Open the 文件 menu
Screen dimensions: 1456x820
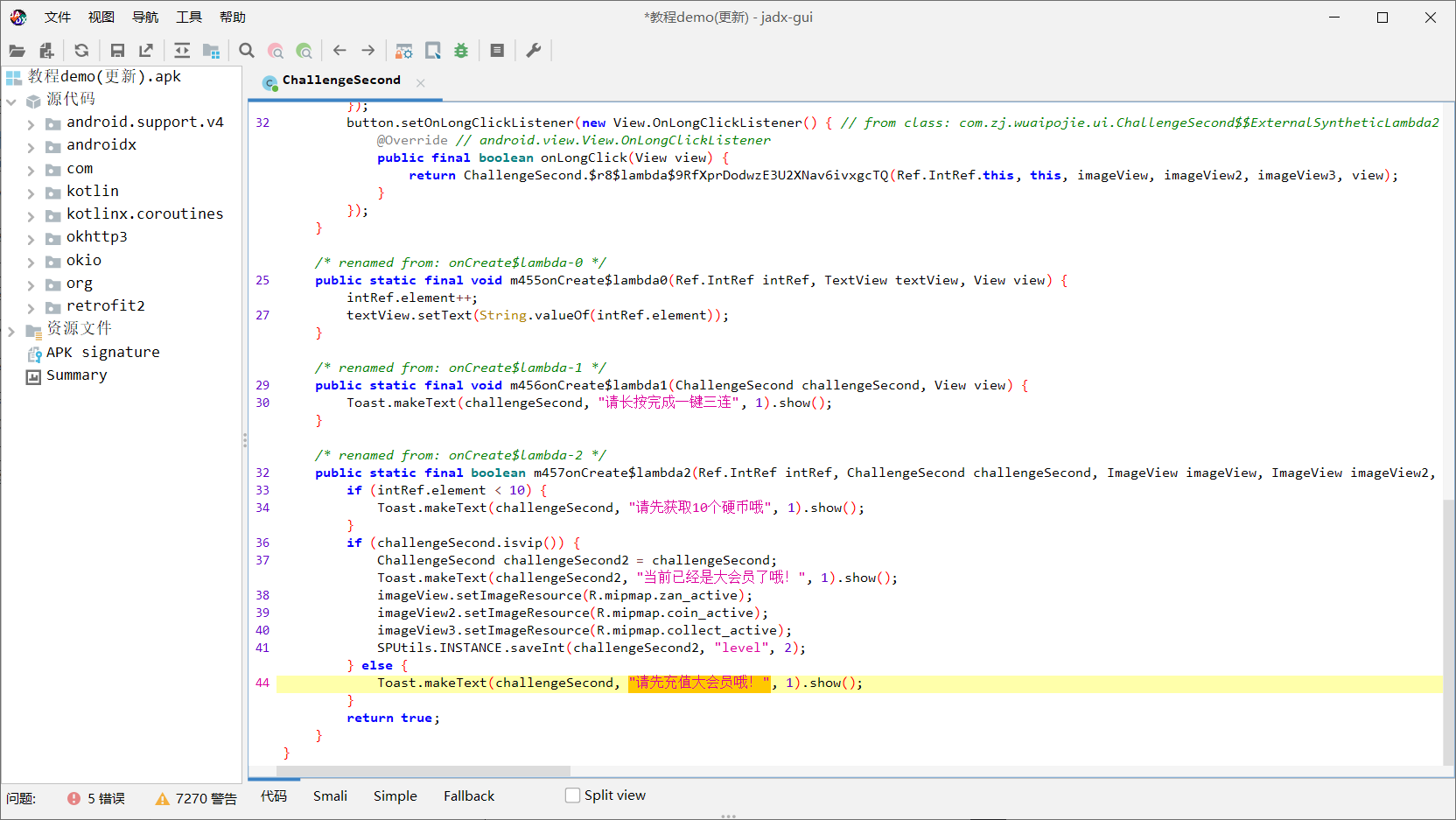tap(57, 18)
